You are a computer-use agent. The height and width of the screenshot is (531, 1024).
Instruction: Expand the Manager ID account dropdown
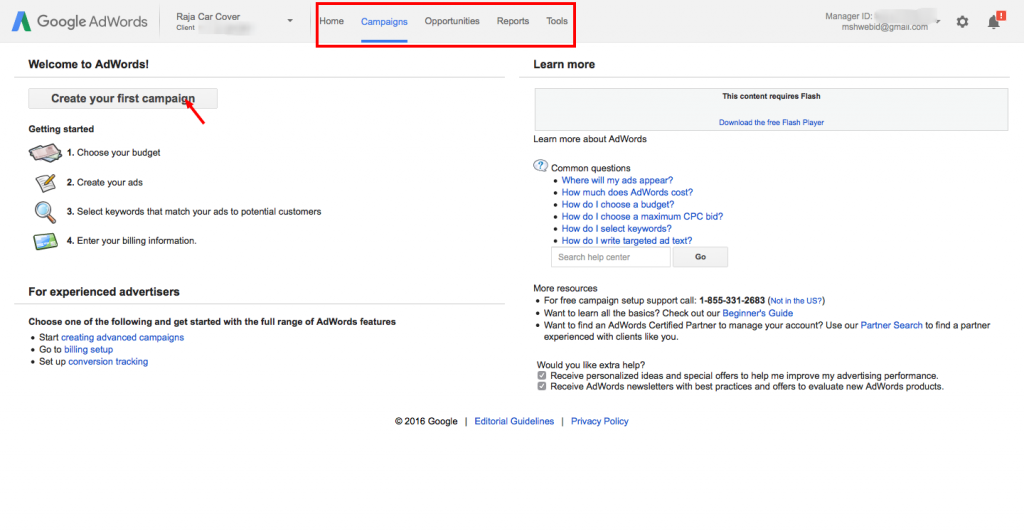[x=938, y=22]
